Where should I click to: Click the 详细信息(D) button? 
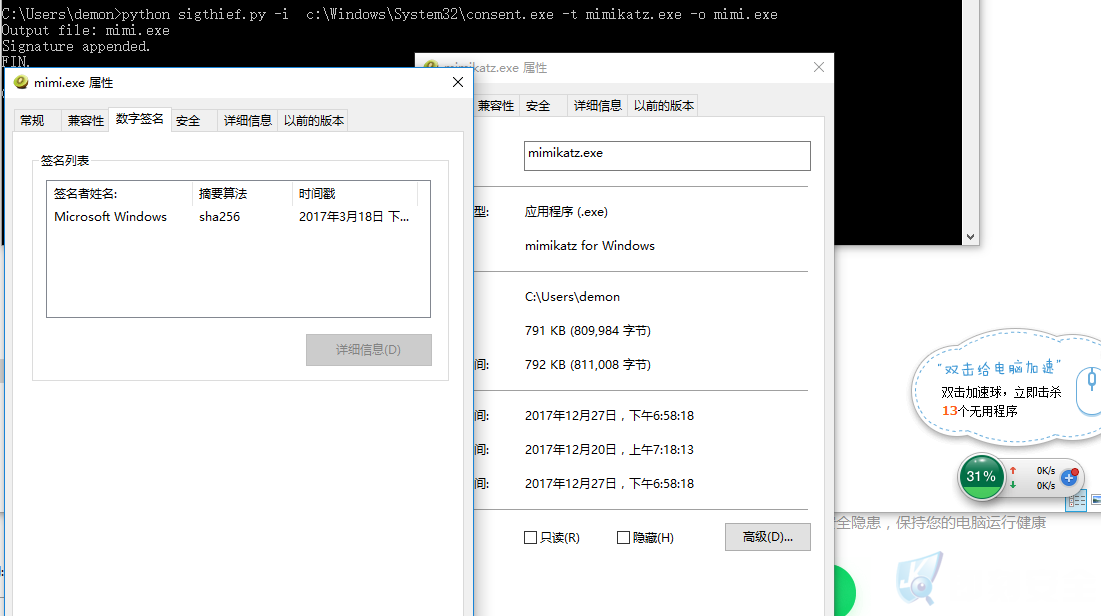click(369, 350)
